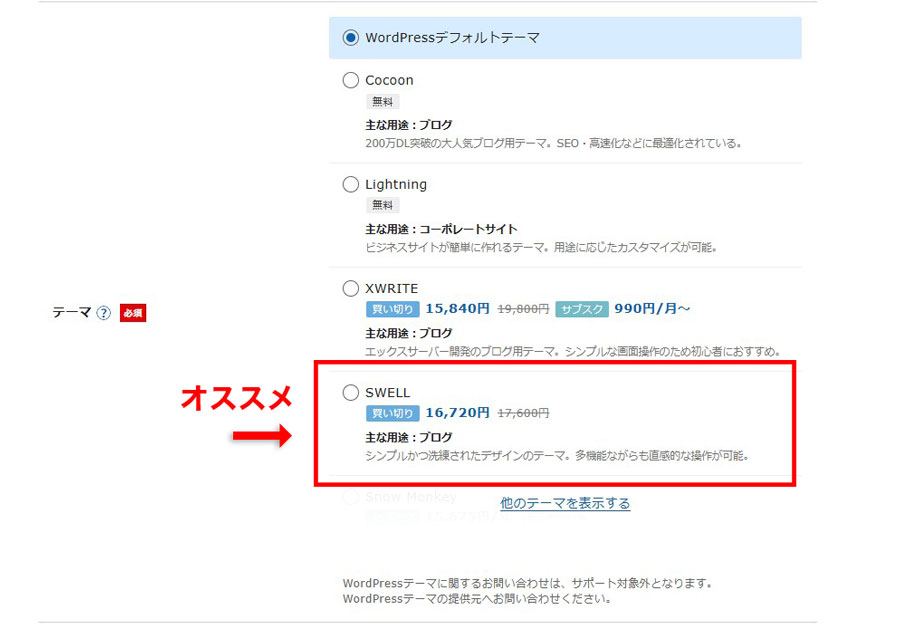Click the サブスク badge for XWRITE
The height and width of the screenshot is (624, 900).
click(x=581, y=309)
